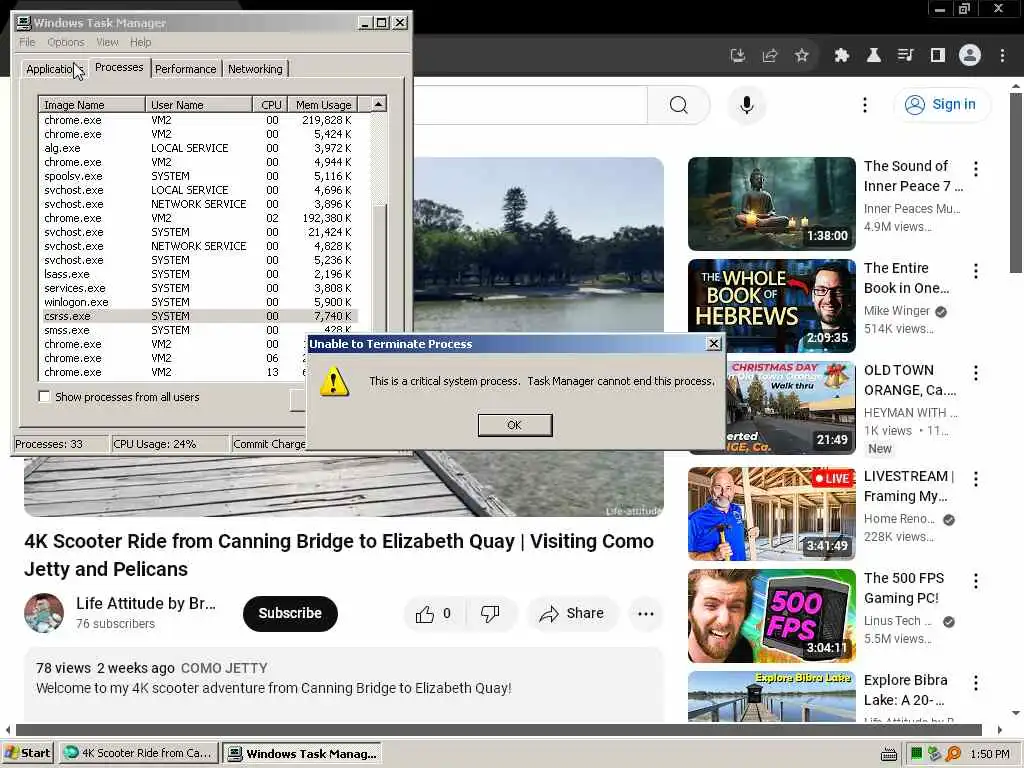Click the Share button under the video
This screenshot has width=1024, height=768.
[x=572, y=614]
